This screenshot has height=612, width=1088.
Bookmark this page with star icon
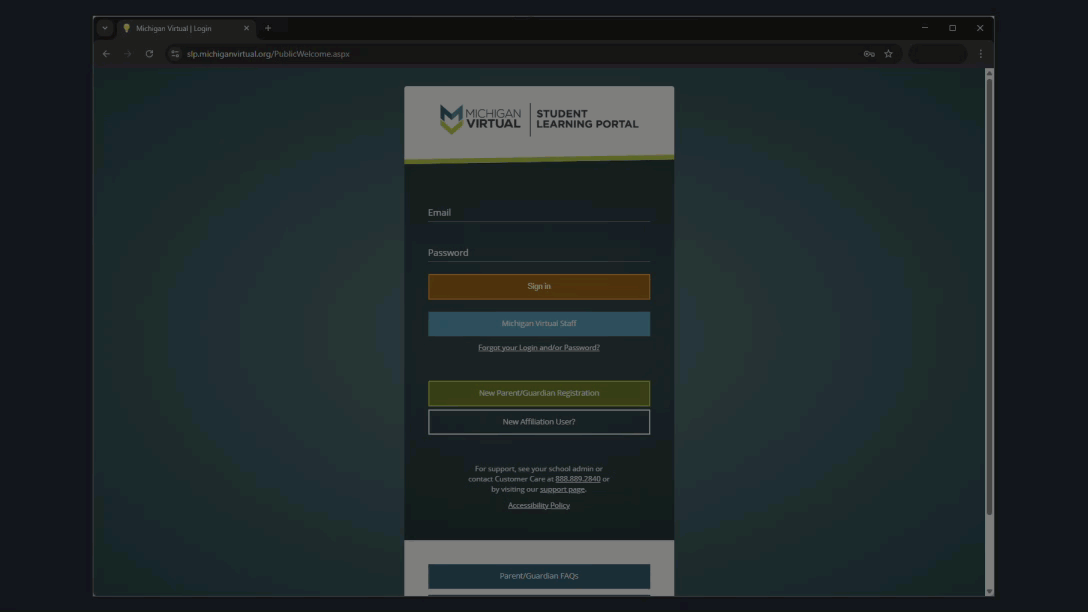tap(888, 53)
